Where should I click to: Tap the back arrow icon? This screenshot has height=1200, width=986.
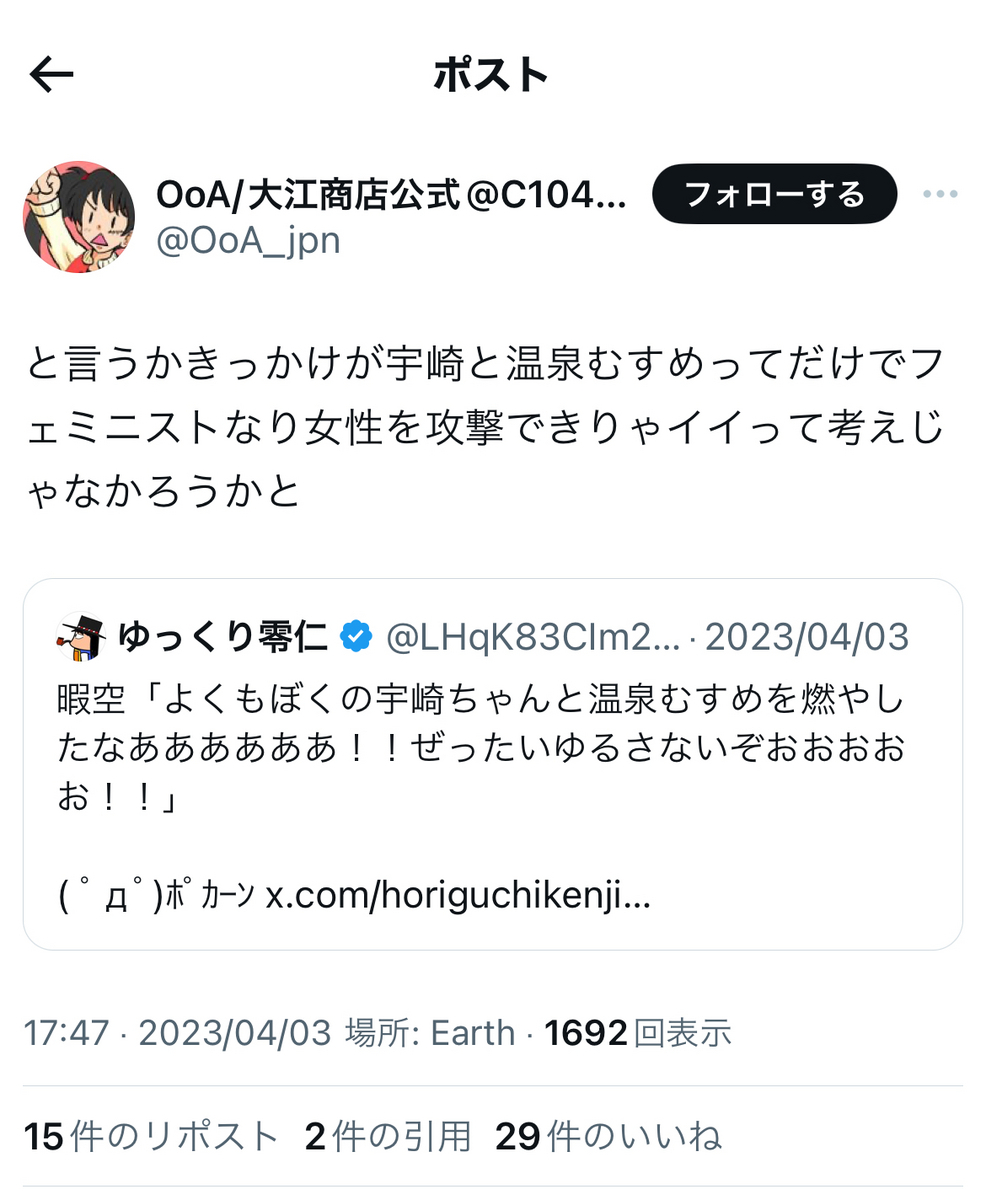(51, 74)
